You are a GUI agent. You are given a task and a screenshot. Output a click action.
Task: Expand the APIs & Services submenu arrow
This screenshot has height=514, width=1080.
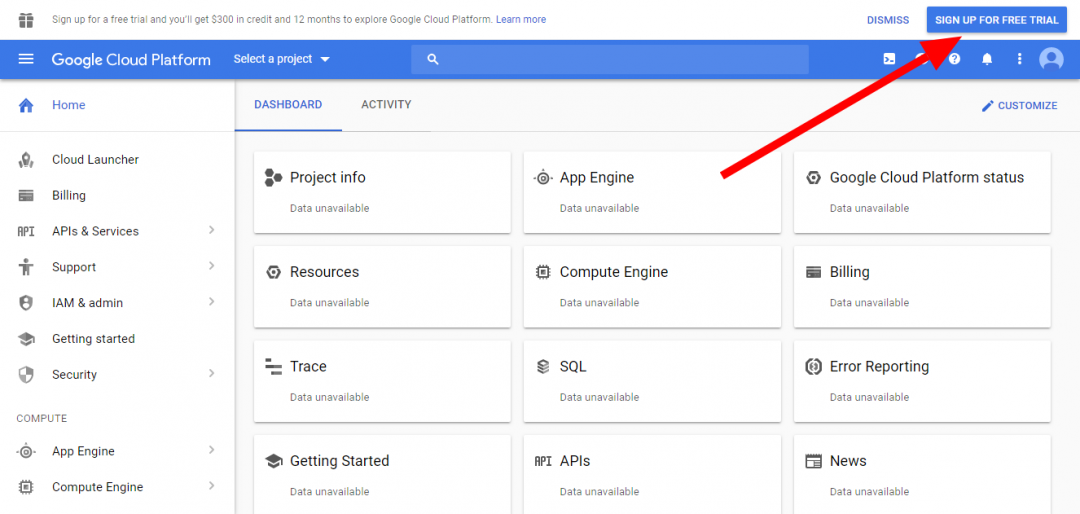(211, 230)
